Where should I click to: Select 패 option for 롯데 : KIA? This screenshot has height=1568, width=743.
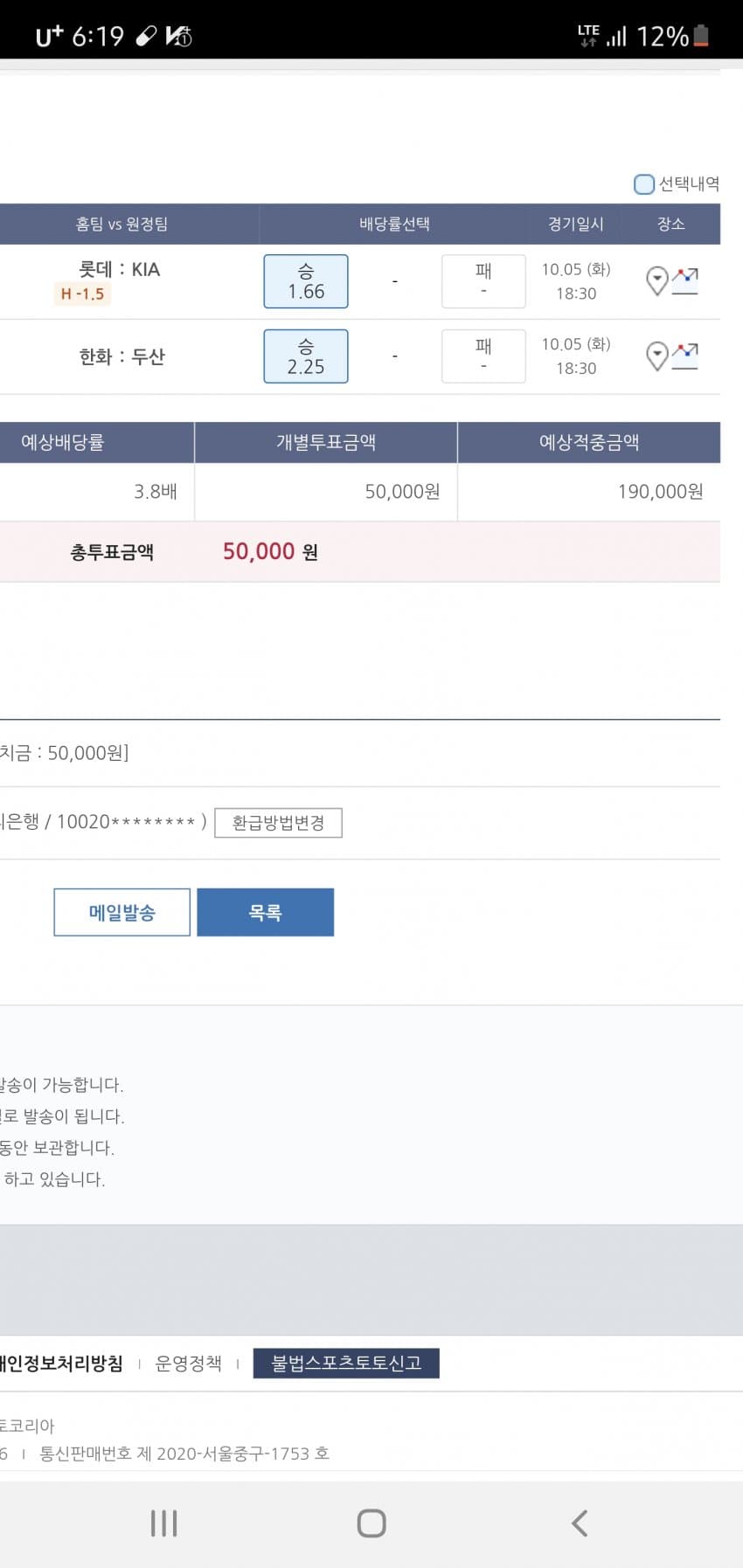(483, 281)
